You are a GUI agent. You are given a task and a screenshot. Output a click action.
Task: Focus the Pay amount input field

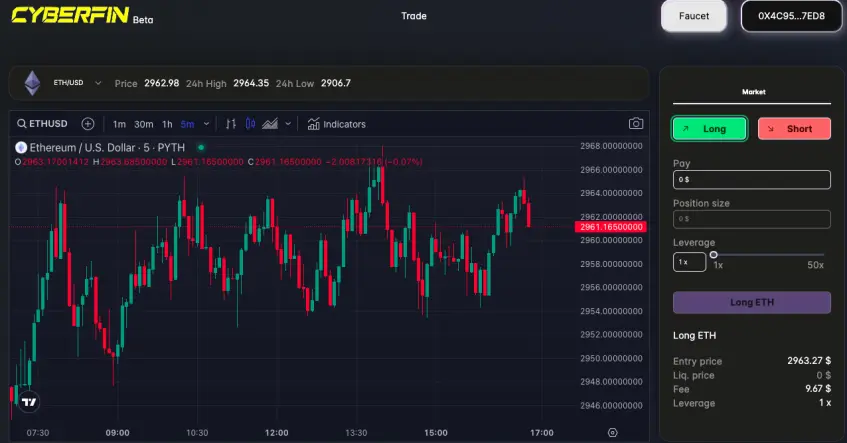point(751,179)
